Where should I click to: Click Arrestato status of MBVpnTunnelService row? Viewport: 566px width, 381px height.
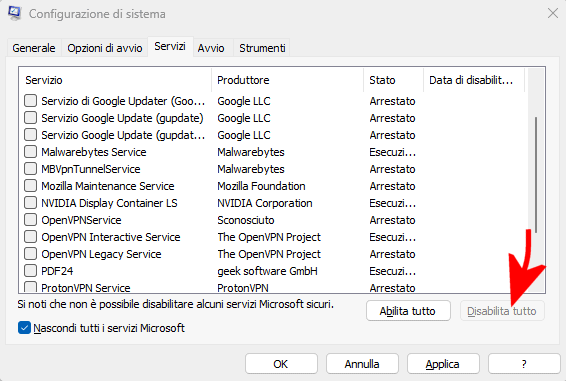pos(392,169)
